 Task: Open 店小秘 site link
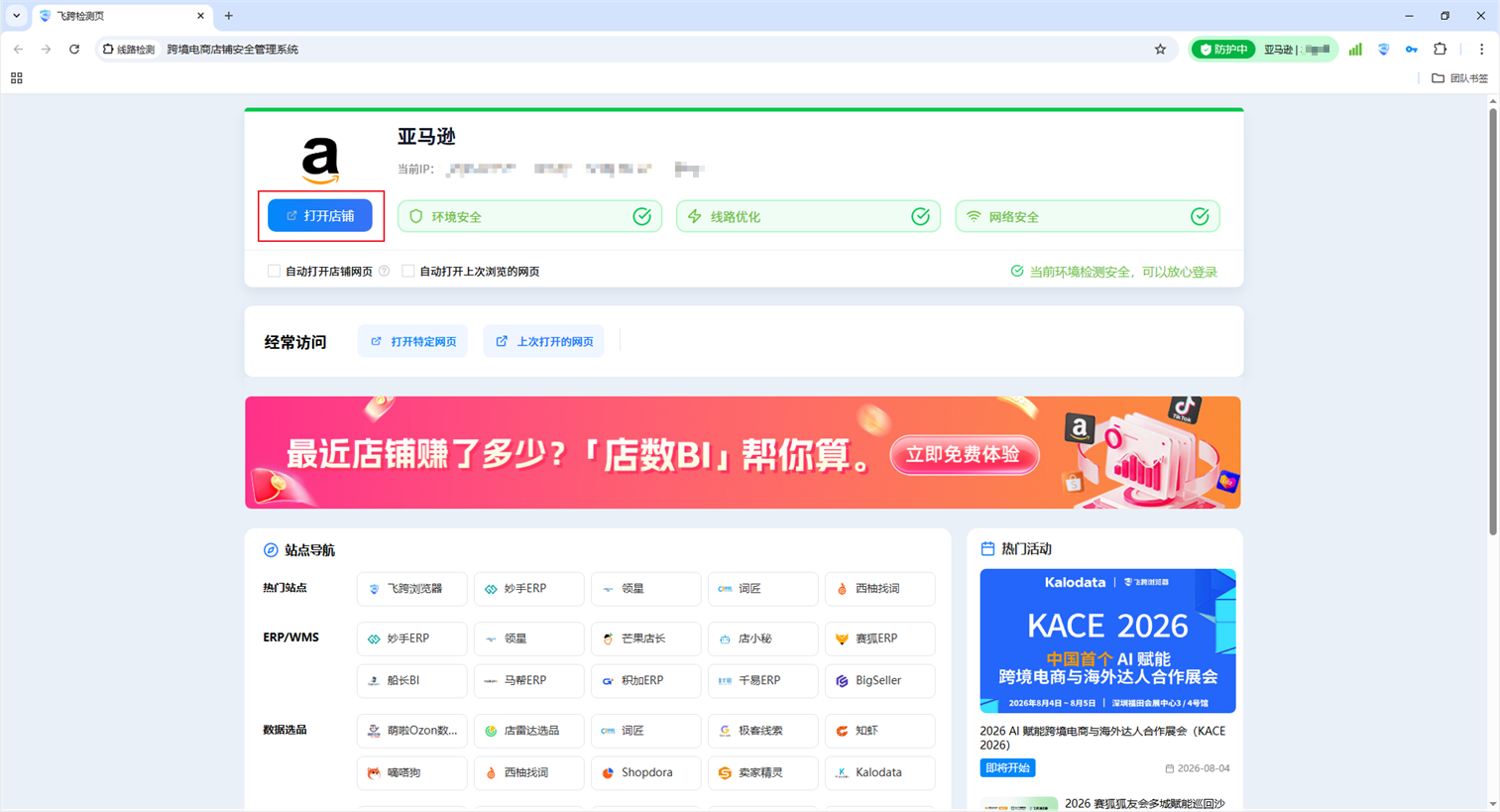762,638
